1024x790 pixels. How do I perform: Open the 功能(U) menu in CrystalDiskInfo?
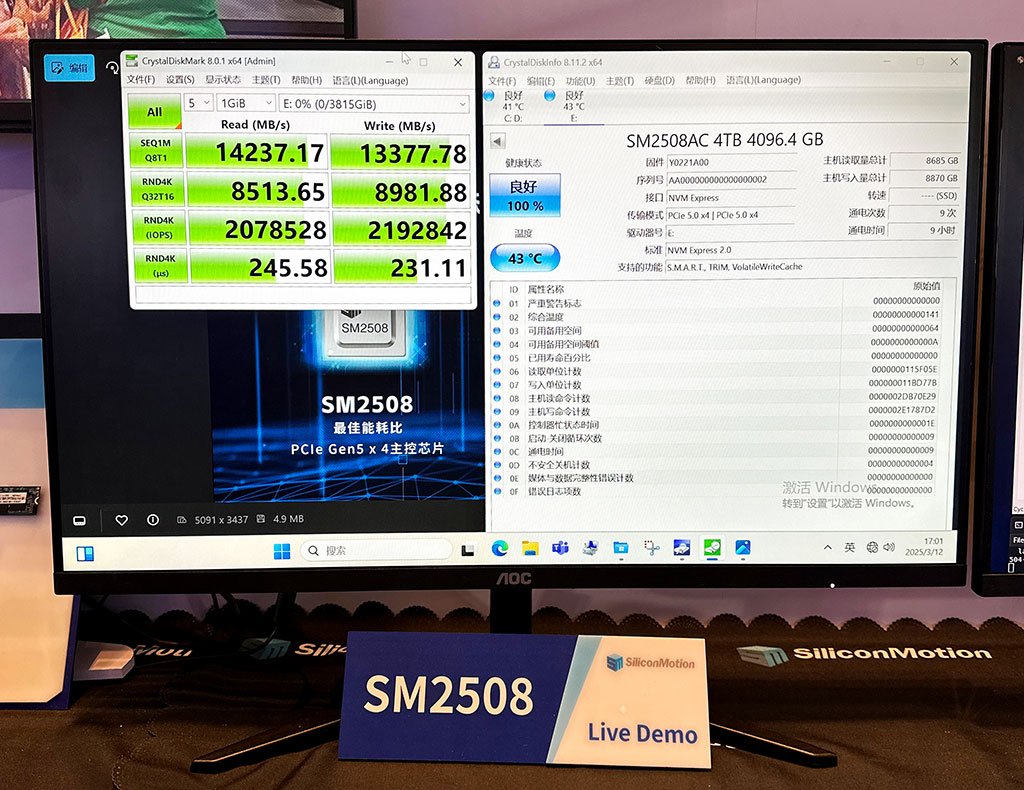582,80
